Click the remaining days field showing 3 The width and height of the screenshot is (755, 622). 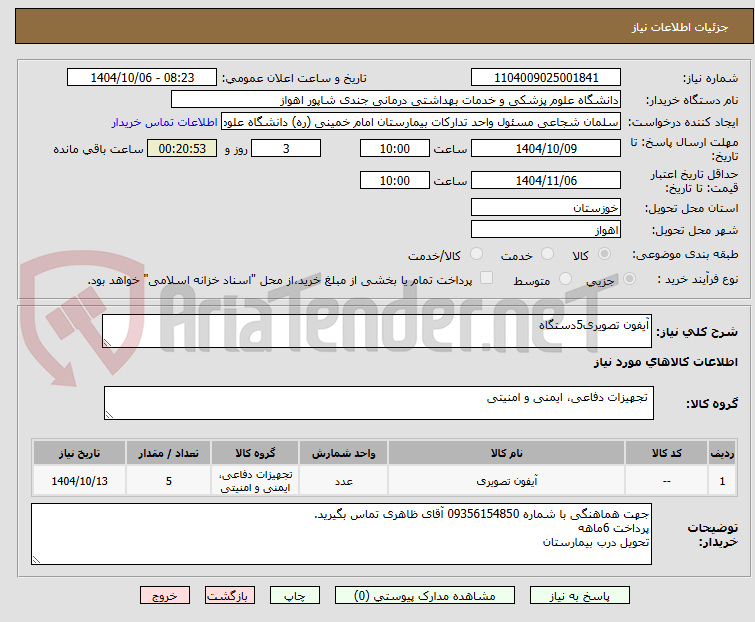286,148
